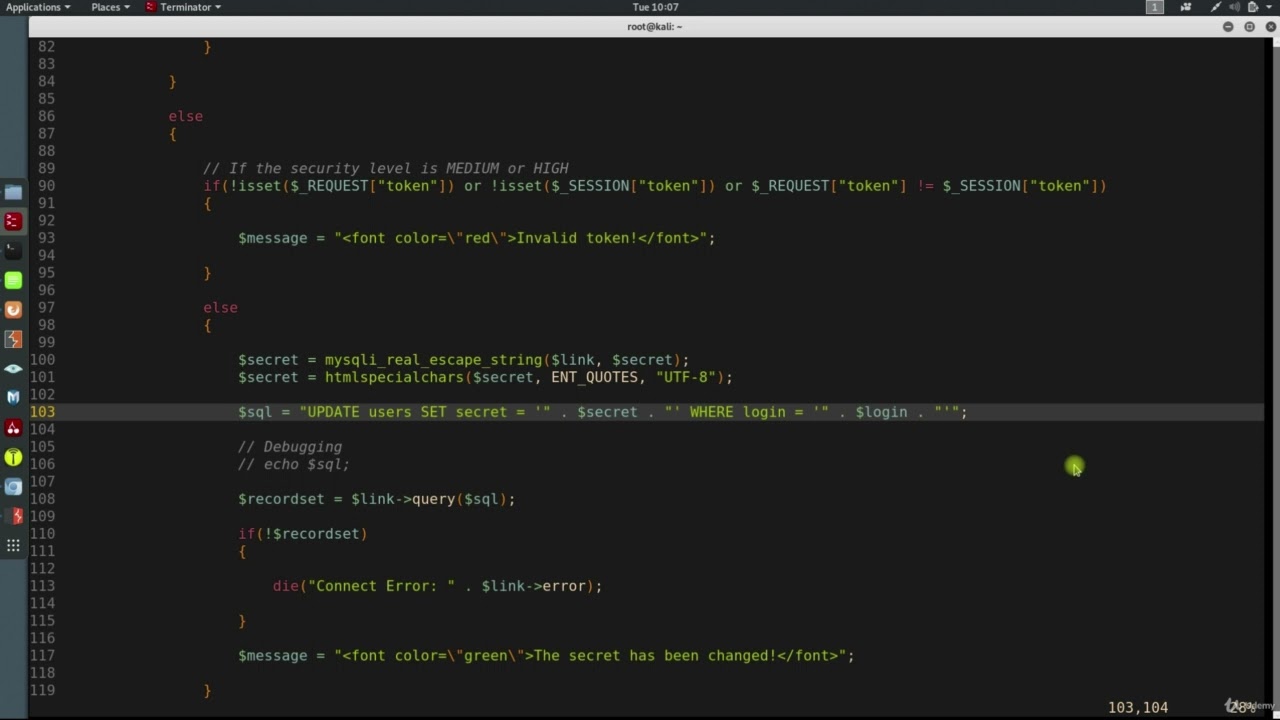Click the volume speaker tray icon

pos(1234,7)
